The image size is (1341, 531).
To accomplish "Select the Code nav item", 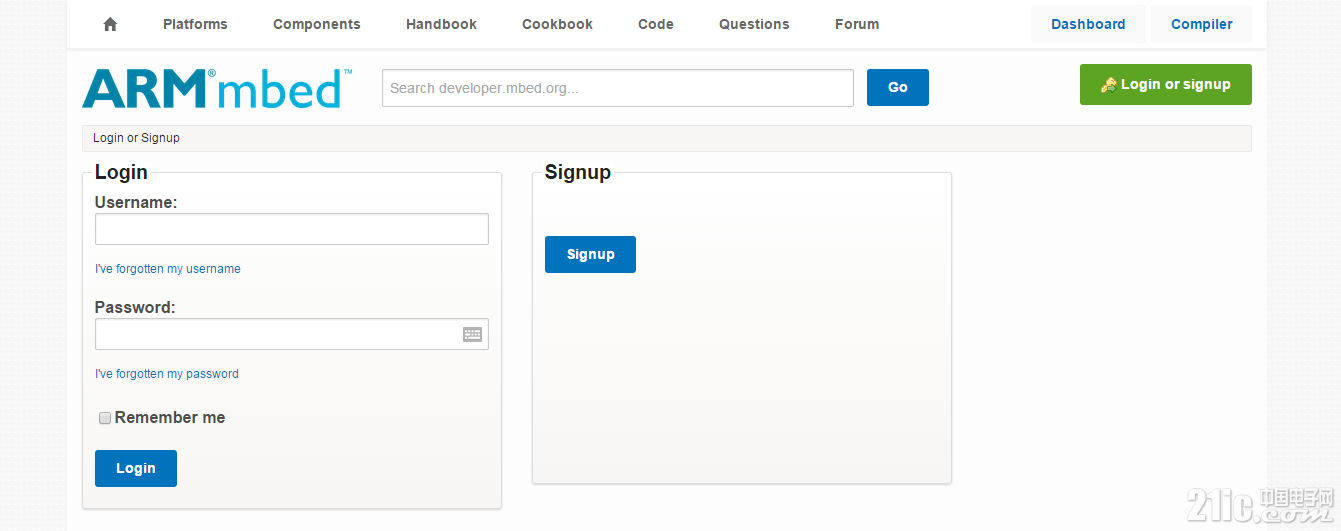I will (656, 24).
